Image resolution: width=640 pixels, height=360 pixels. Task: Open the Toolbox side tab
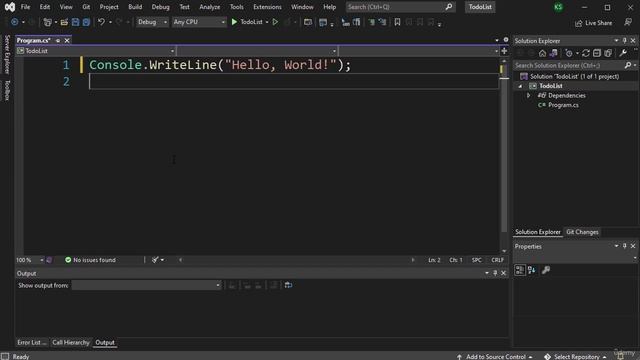[x=7, y=90]
